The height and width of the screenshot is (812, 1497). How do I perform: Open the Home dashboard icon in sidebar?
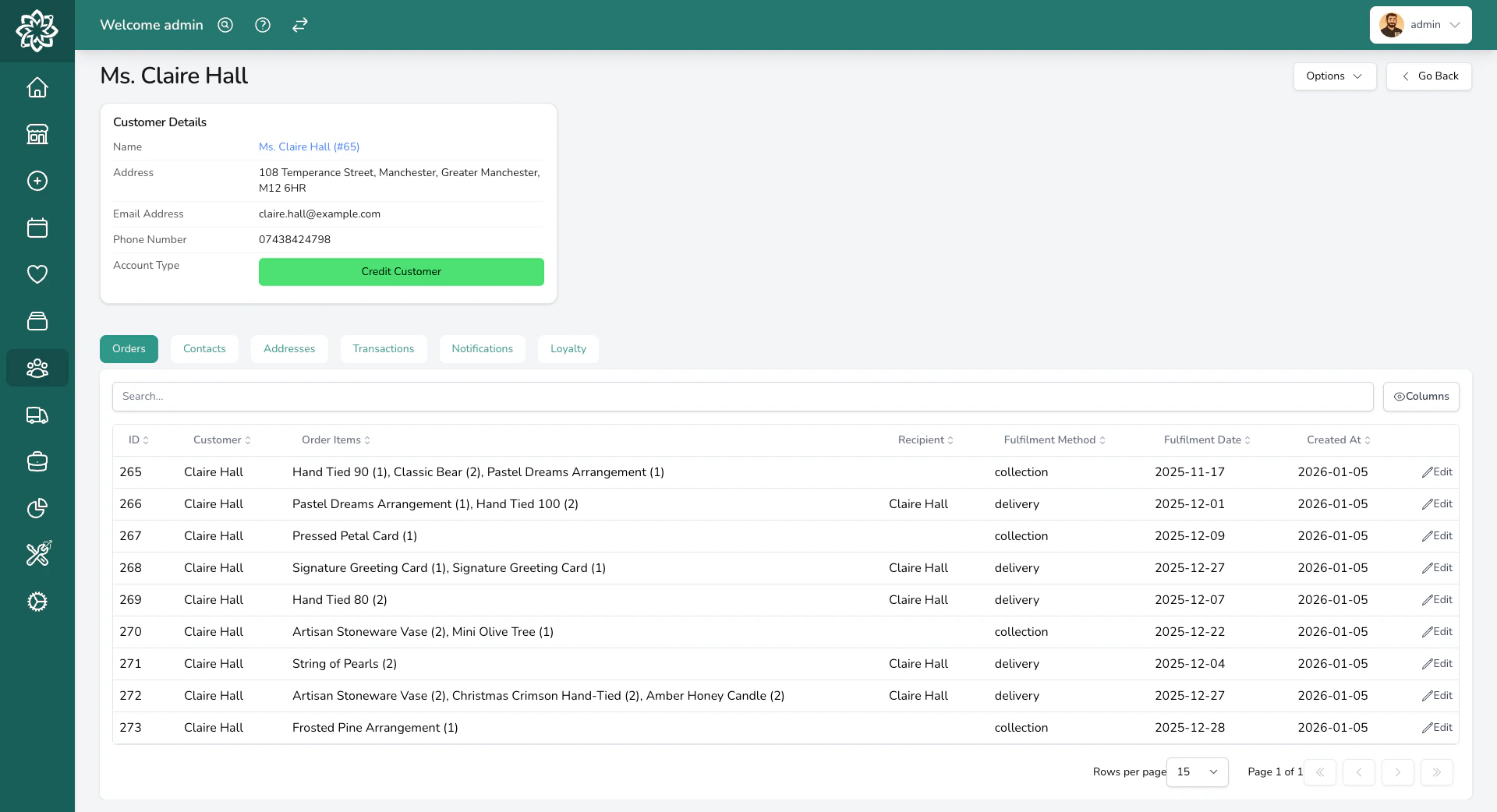37,87
